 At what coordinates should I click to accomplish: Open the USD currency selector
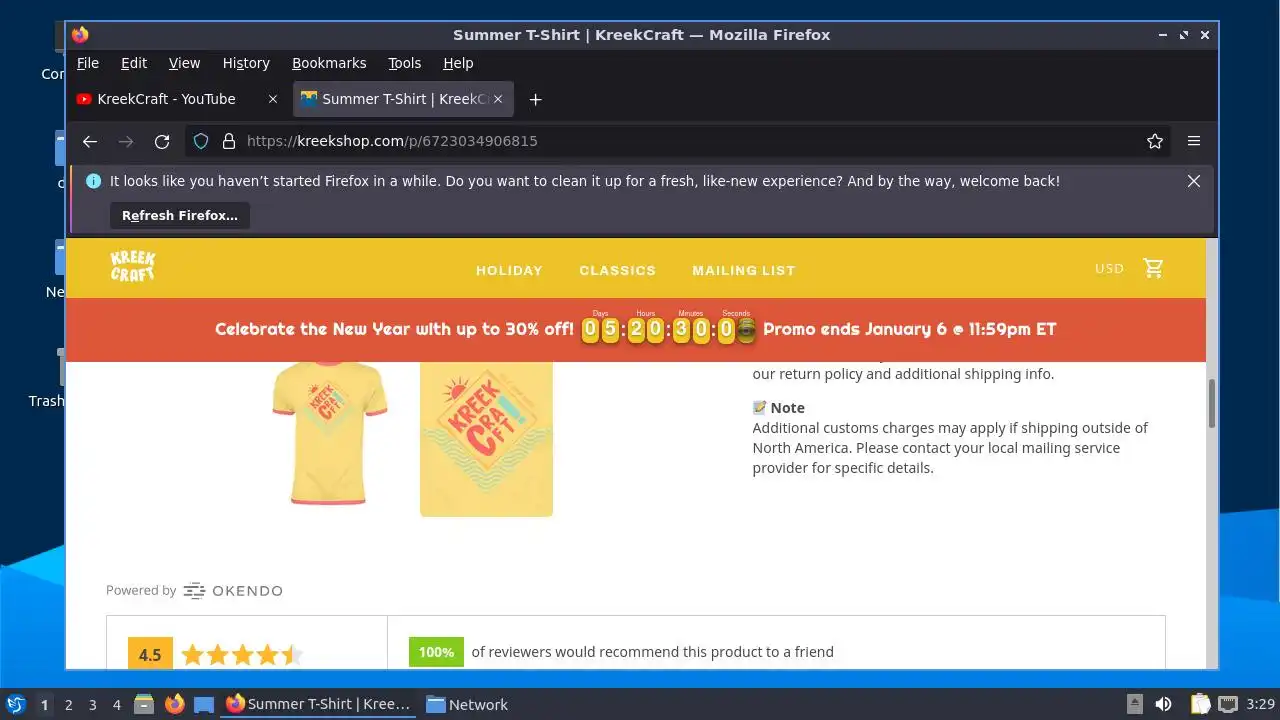click(x=1109, y=268)
